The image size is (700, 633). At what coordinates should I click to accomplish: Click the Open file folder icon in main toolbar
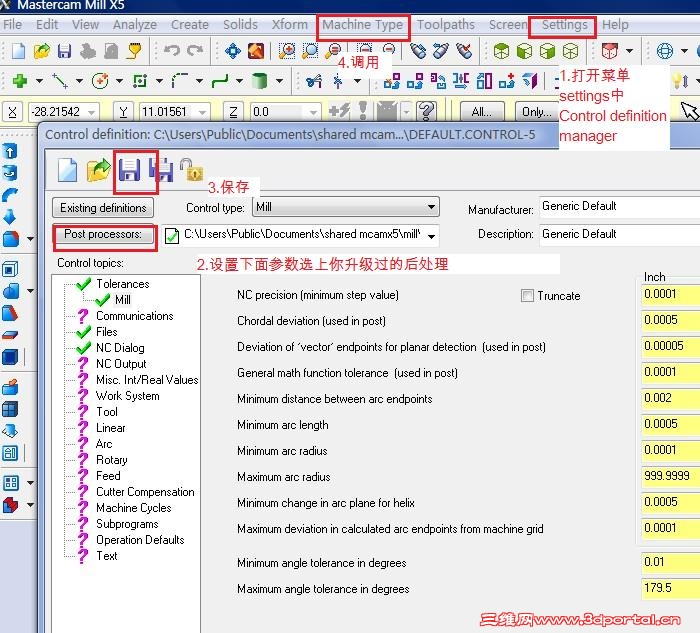[x=42, y=51]
